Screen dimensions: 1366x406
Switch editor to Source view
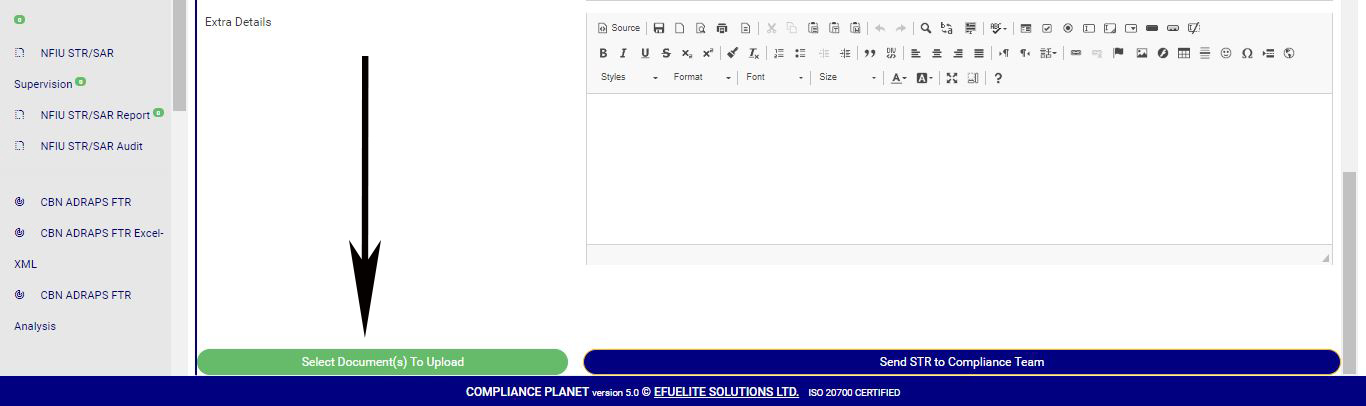coord(618,28)
